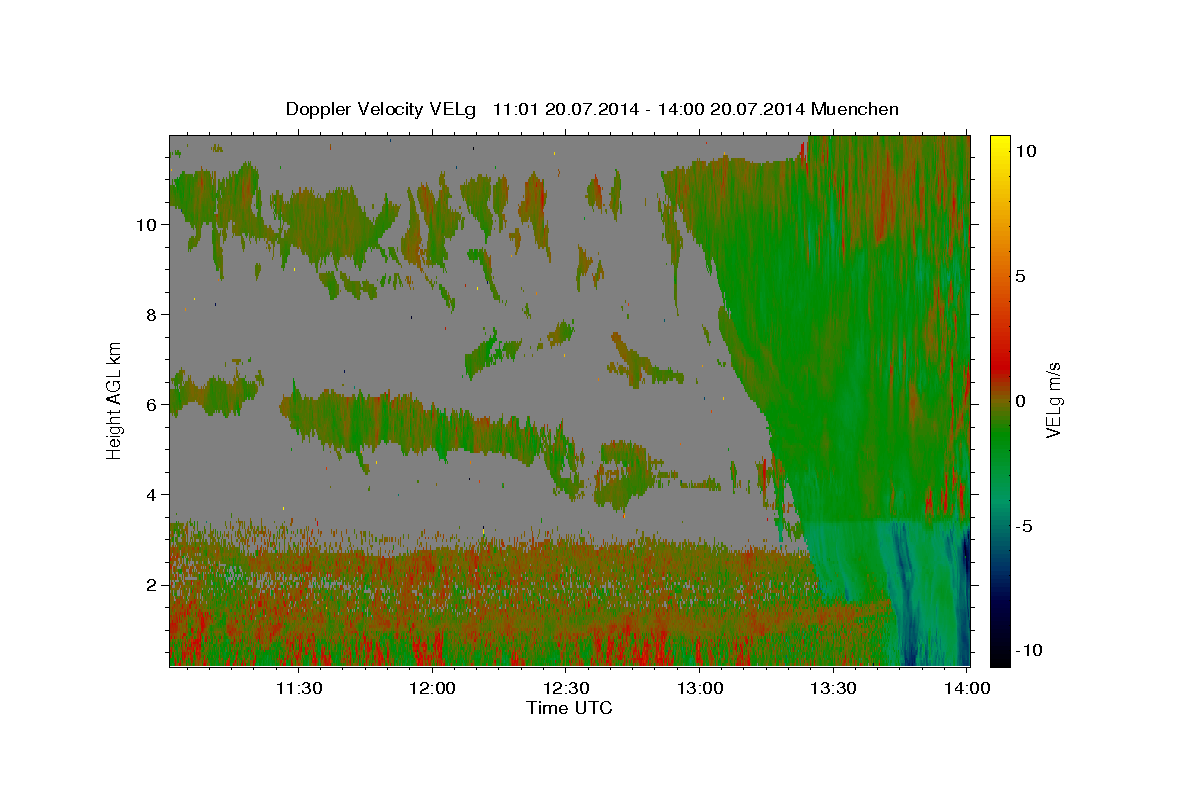Click the height axis label 10
1200x800 pixels.
point(146,225)
